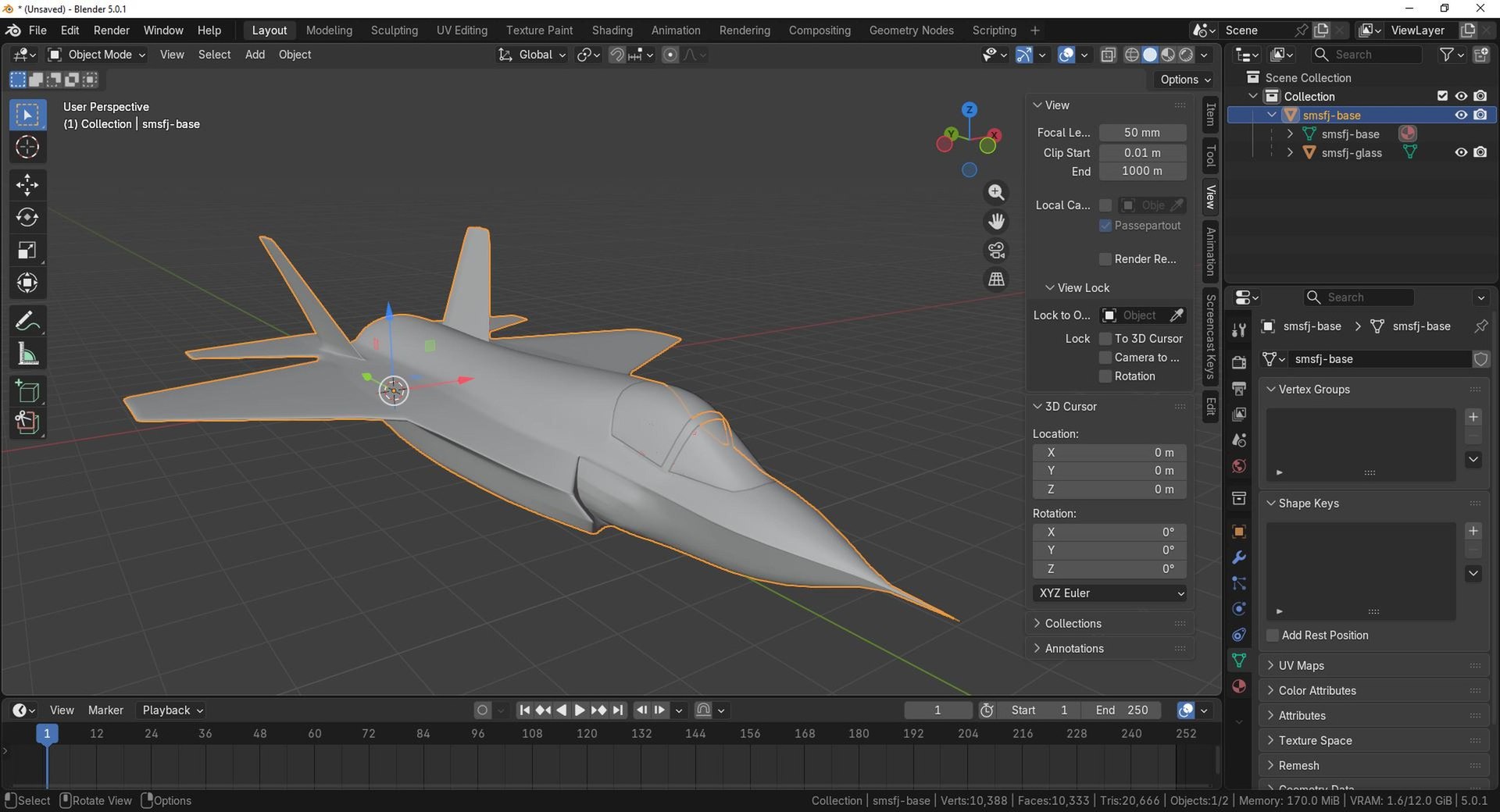This screenshot has height=812, width=1500.
Task: Open the Render properties tab
Action: click(x=1238, y=362)
